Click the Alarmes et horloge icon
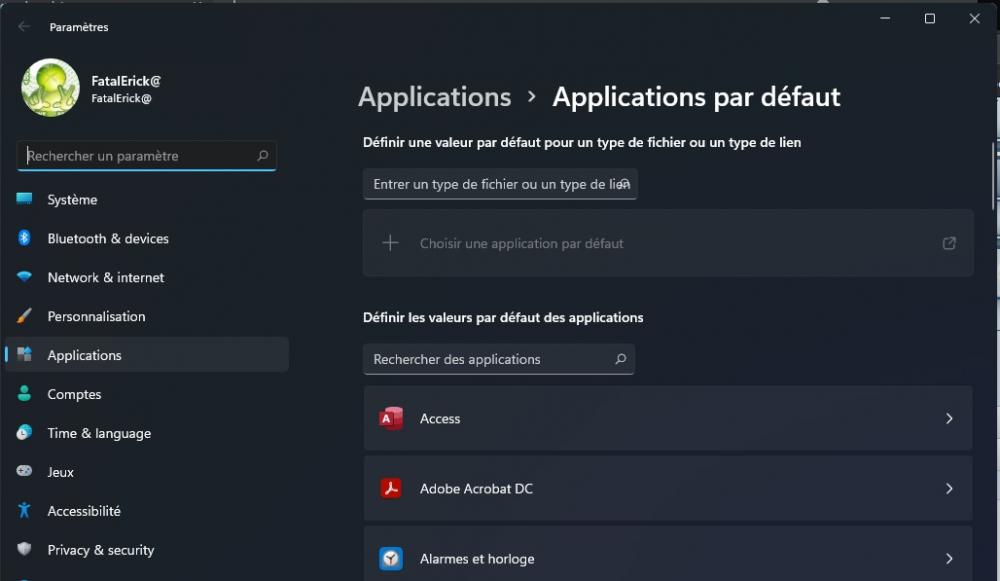Screen dimensions: 1000x581 click(x=392, y=558)
